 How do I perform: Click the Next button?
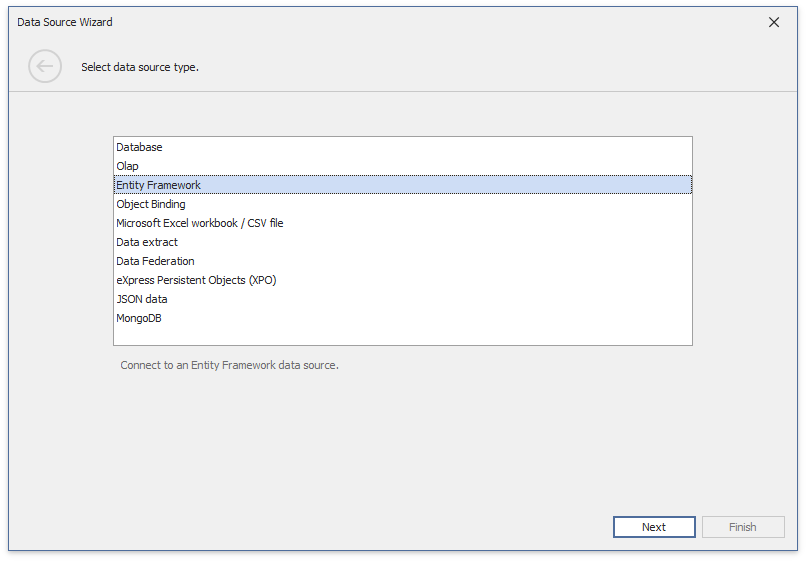(654, 527)
